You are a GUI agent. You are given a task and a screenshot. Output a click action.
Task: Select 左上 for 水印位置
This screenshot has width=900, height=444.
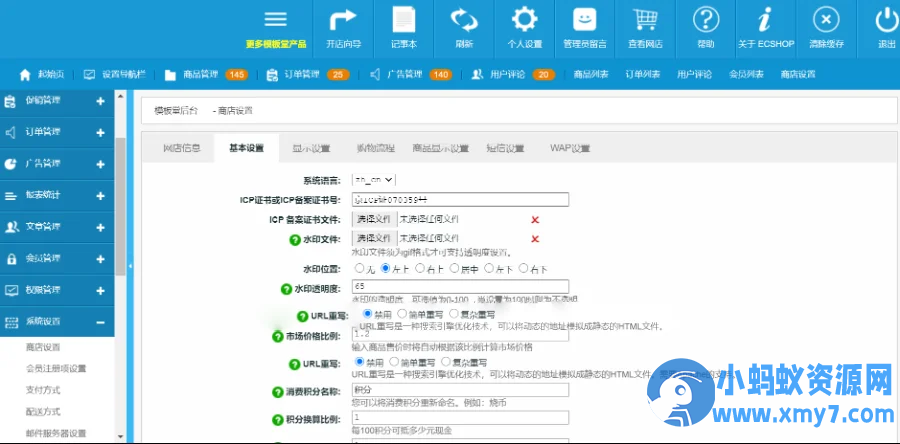point(386,268)
